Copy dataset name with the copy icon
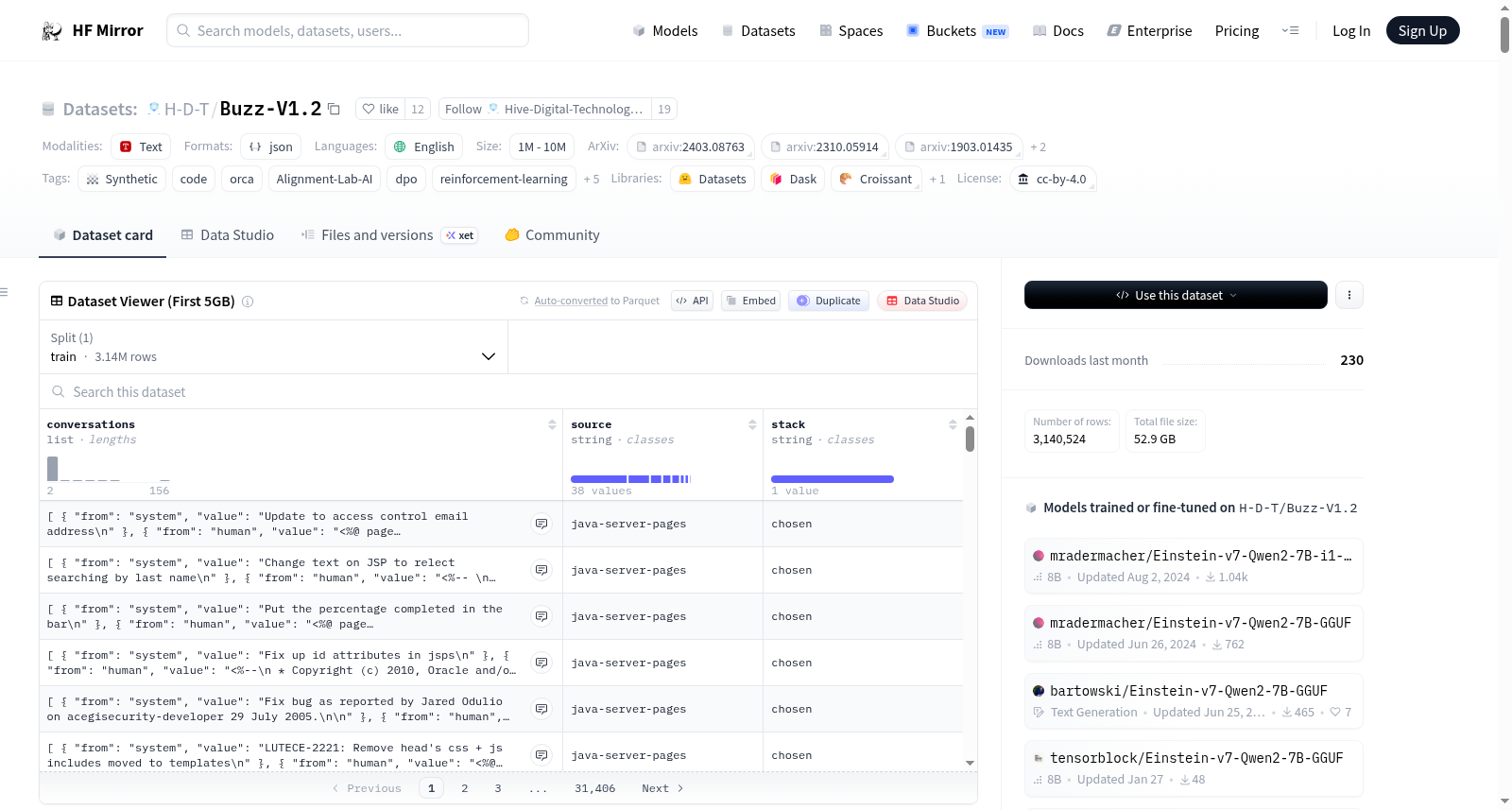 334,109
